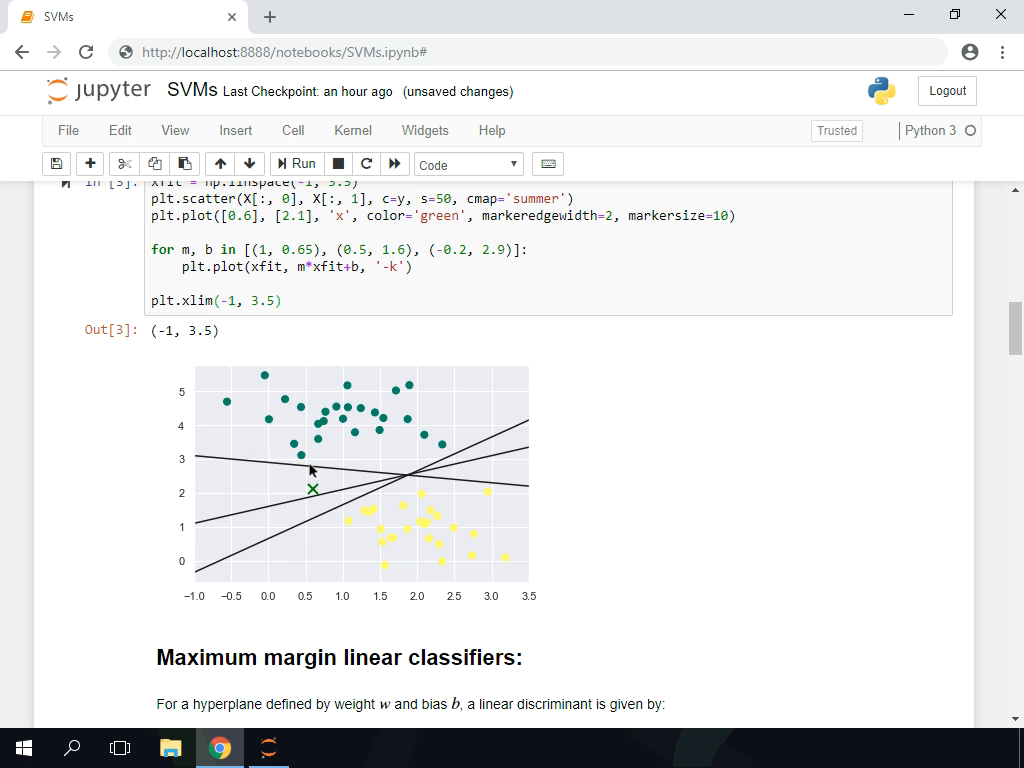Open the Widgets menu
1024x768 pixels.
click(x=424, y=130)
